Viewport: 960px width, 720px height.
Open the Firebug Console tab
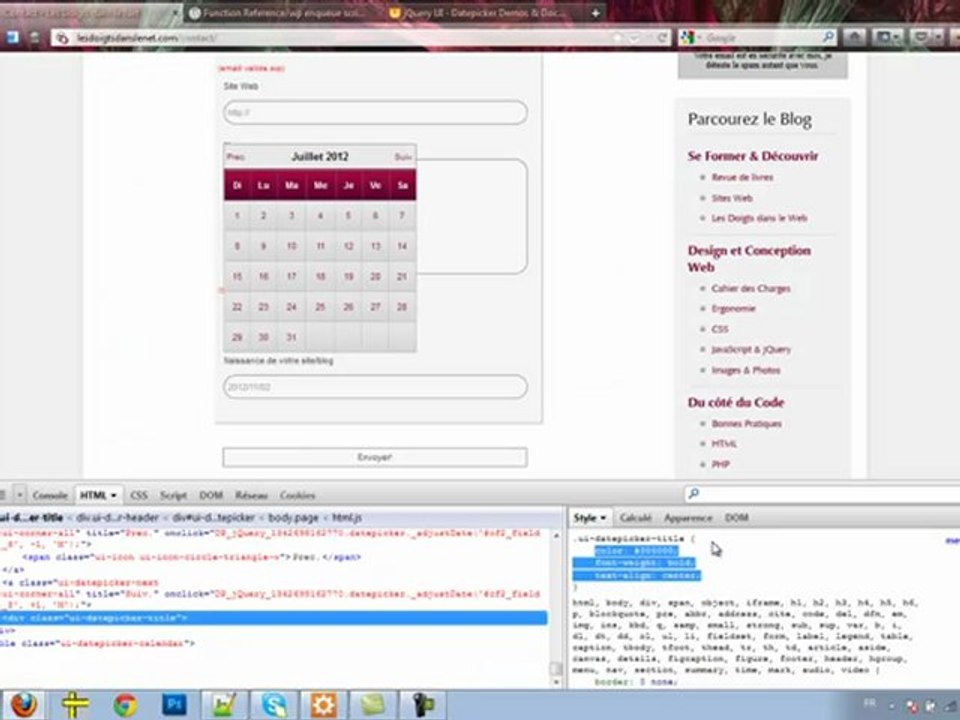click(50, 495)
